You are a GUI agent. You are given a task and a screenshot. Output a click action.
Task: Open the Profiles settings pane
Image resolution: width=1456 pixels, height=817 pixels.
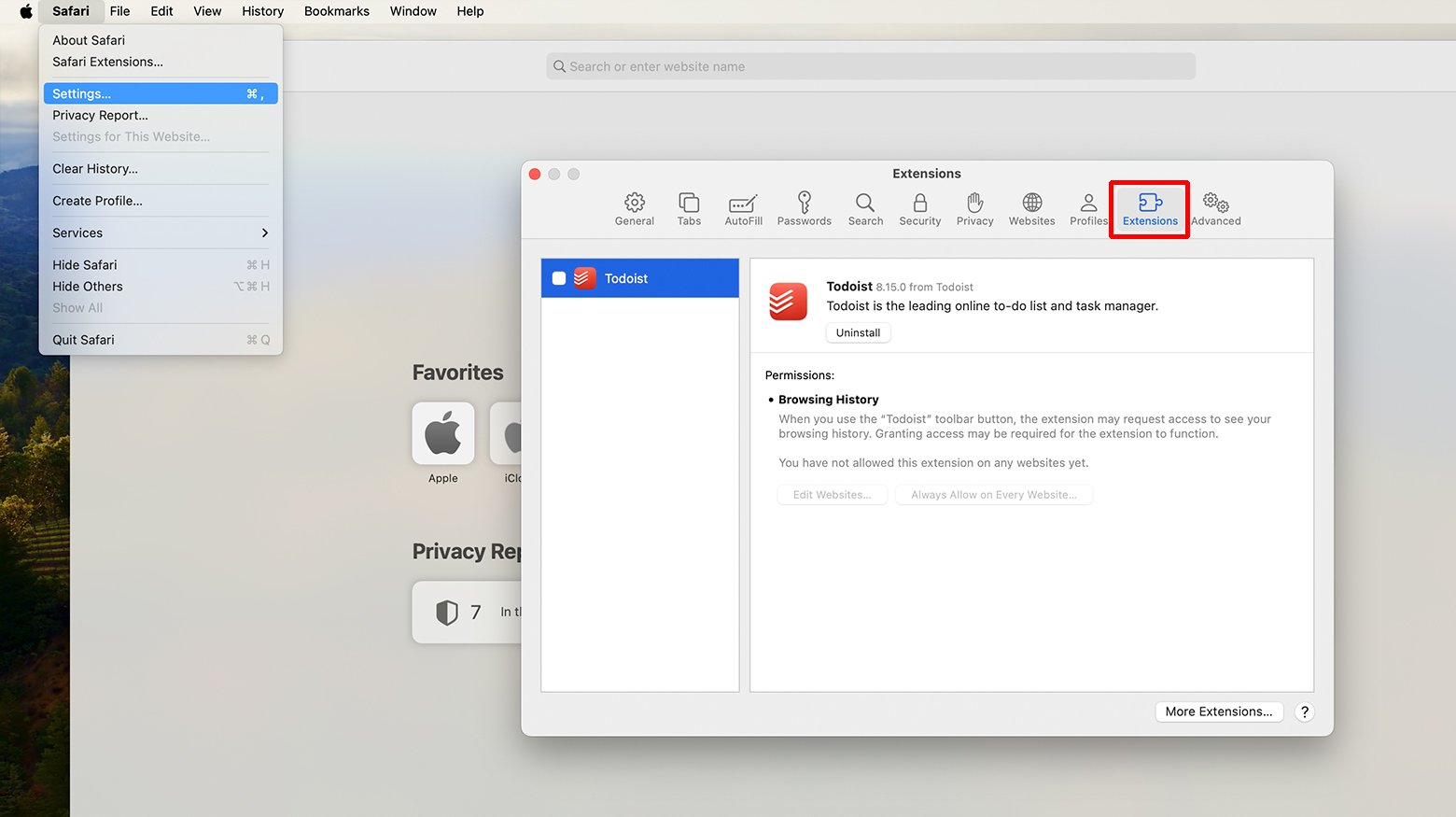point(1088,208)
